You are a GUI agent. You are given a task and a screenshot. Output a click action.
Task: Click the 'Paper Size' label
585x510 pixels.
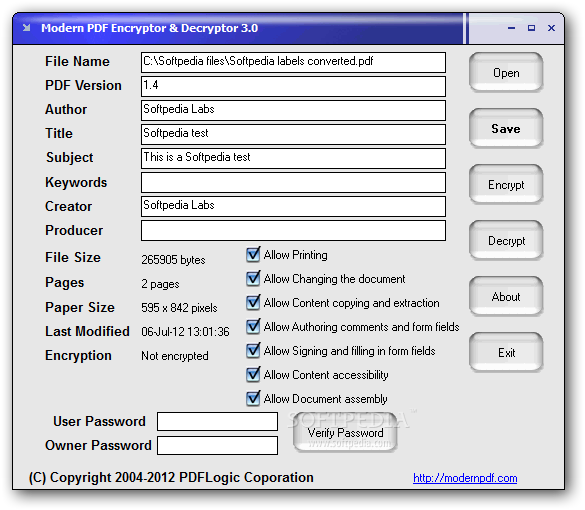[80, 307]
